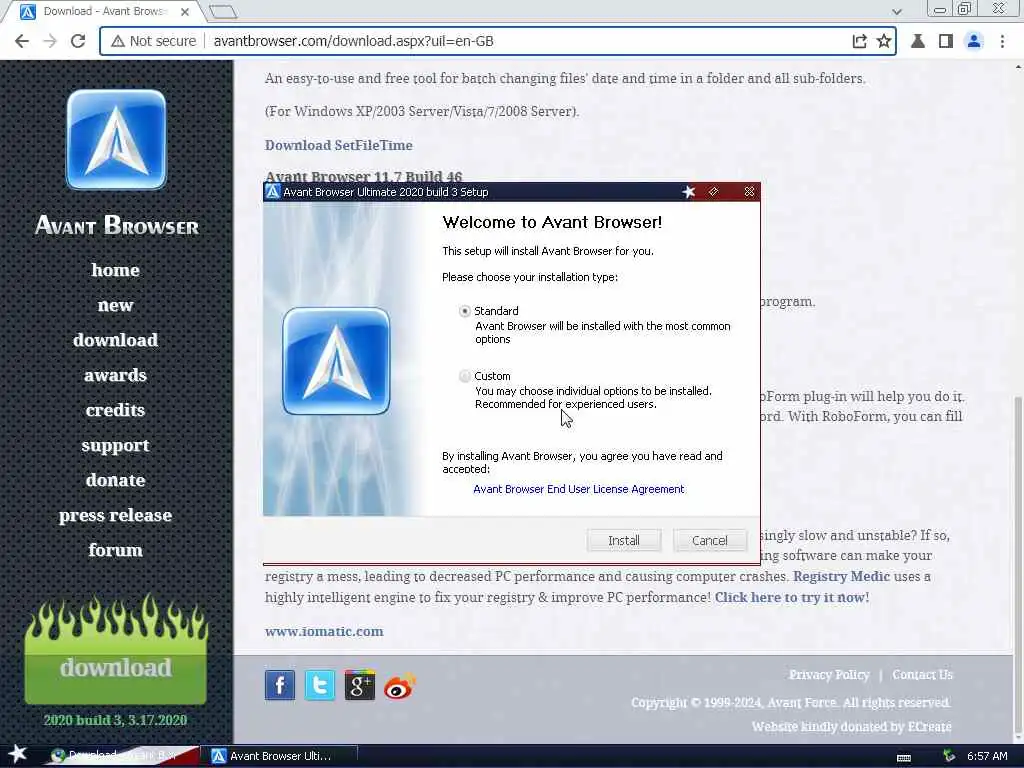
Task: Open a new browser tab
Action: pyautogui.click(x=223, y=12)
